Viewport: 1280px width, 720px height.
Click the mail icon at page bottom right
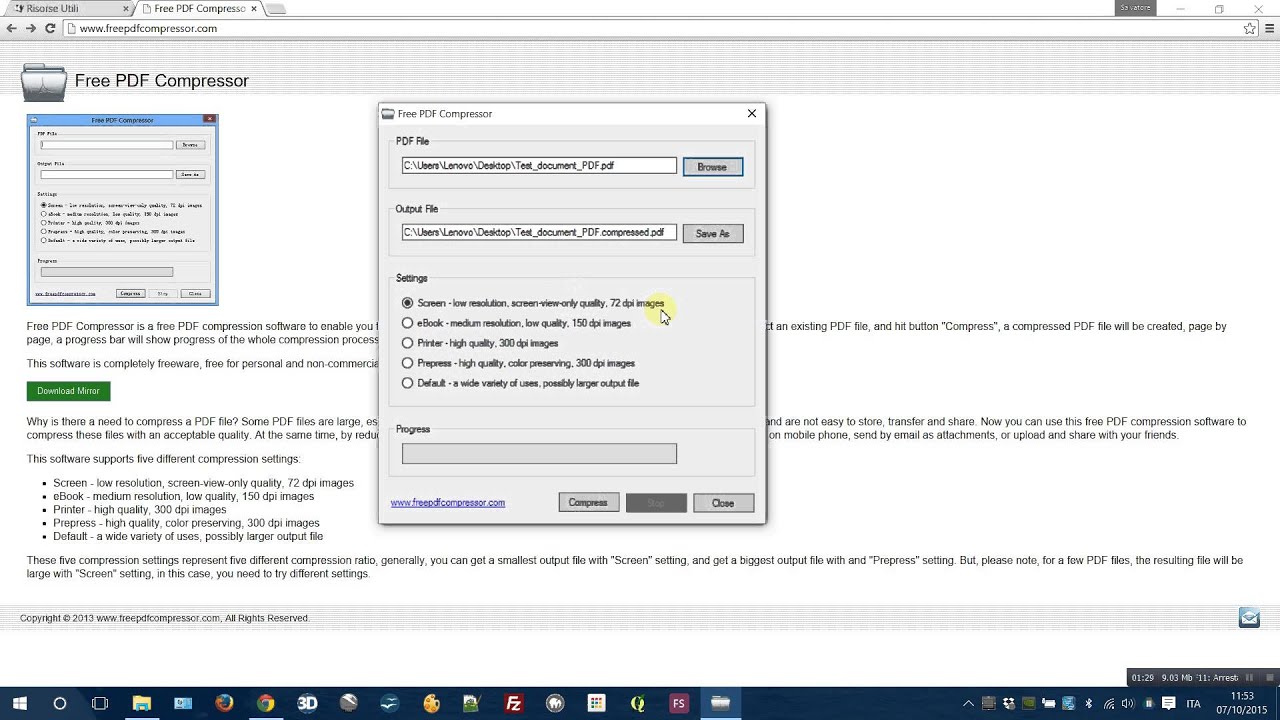(1249, 617)
